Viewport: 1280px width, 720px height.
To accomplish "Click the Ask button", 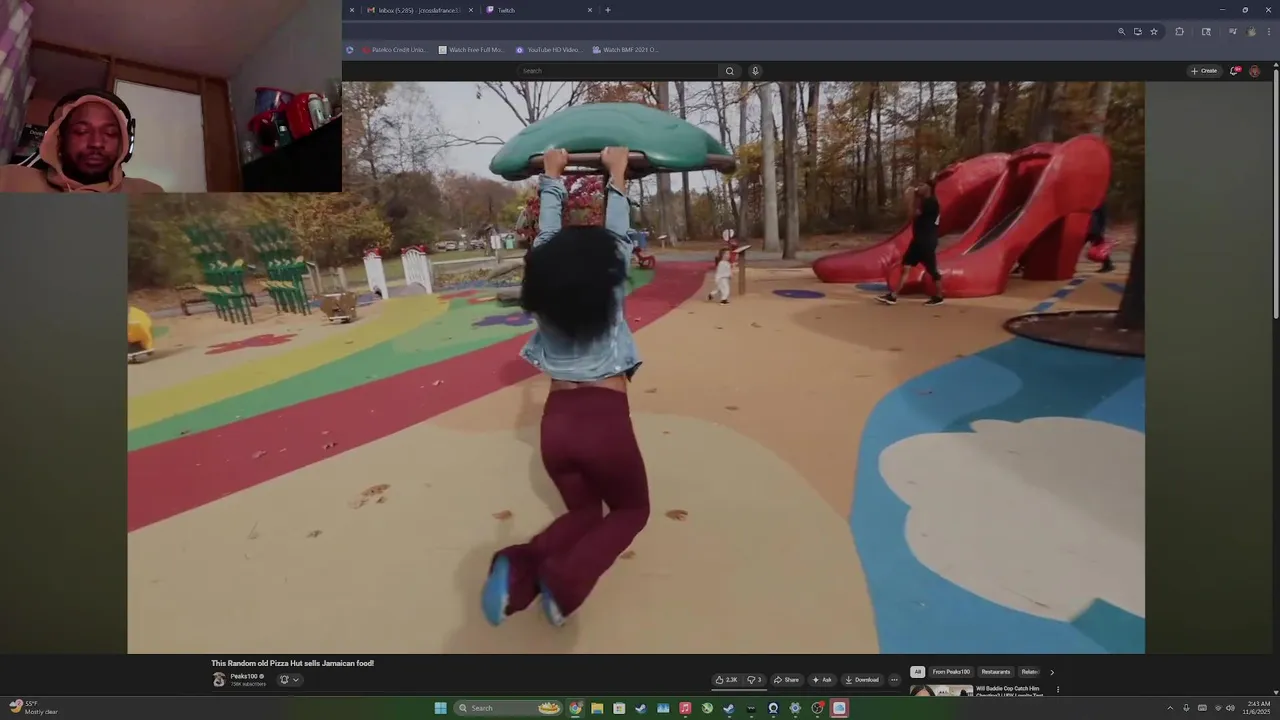I will pyautogui.click(x=822, y=680).
